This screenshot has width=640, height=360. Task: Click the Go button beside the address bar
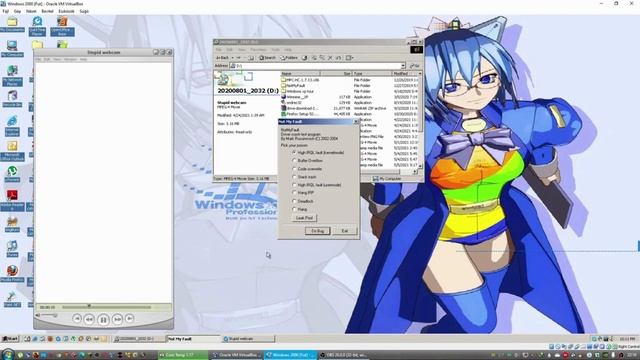tap(414, 66)
